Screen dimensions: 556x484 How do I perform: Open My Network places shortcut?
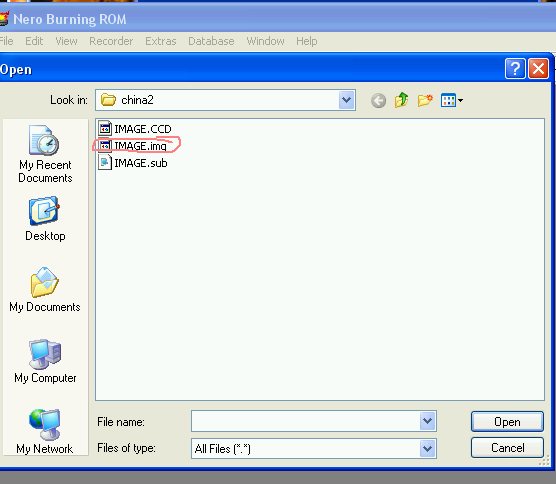tap(45, 432)
